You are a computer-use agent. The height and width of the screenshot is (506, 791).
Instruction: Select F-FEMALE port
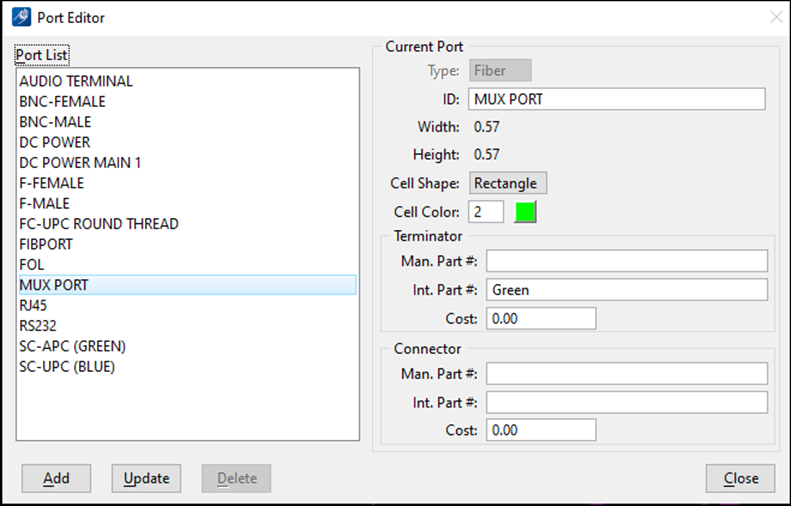click(x=51, y=183)
